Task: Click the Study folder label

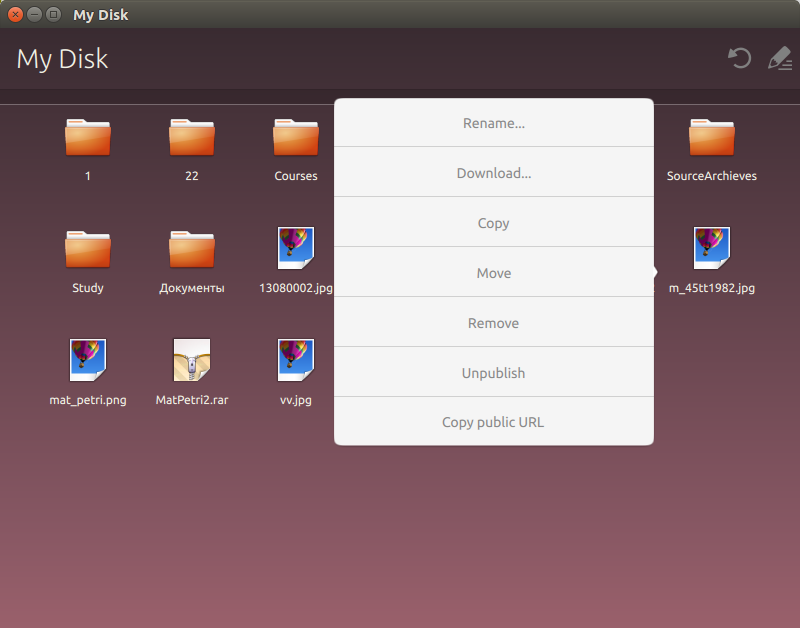Action: coord(88,288)
